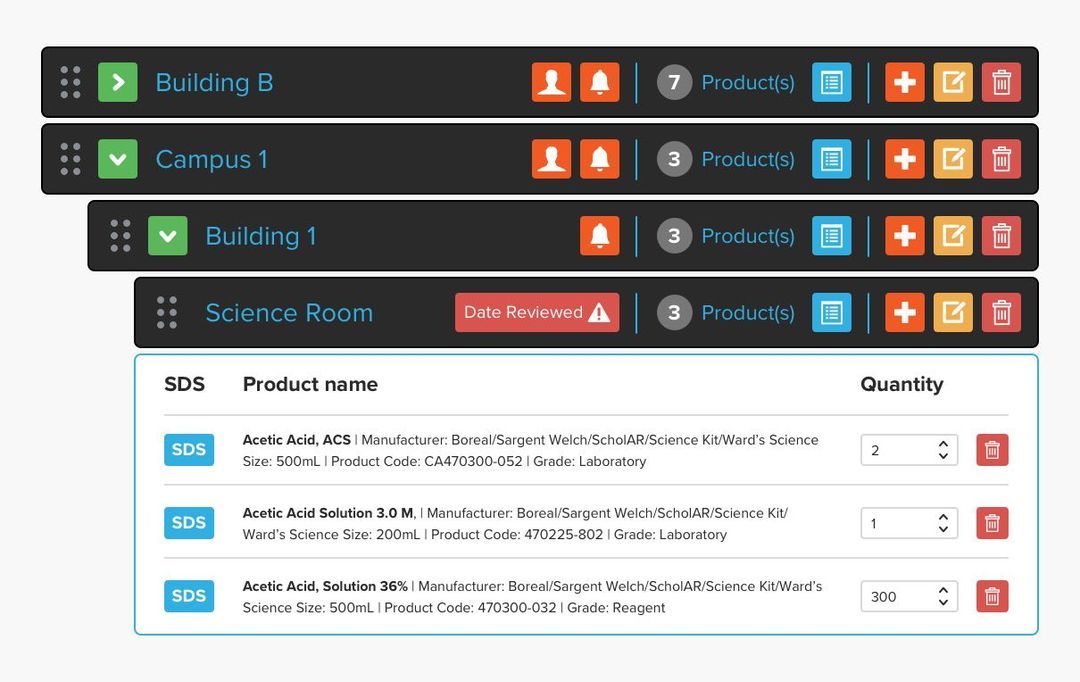Open the SDS for Acetic Acid Solution 3.0 M
The height and width of the screenshot is (682, 1080).
coord(189,522)
